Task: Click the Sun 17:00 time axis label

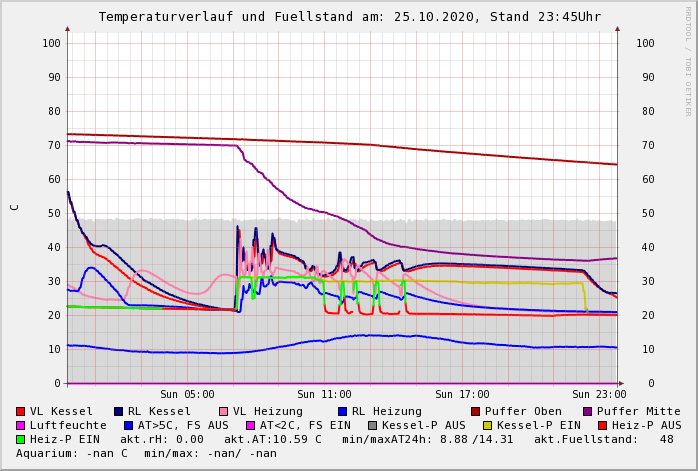Action: point(462,394)
